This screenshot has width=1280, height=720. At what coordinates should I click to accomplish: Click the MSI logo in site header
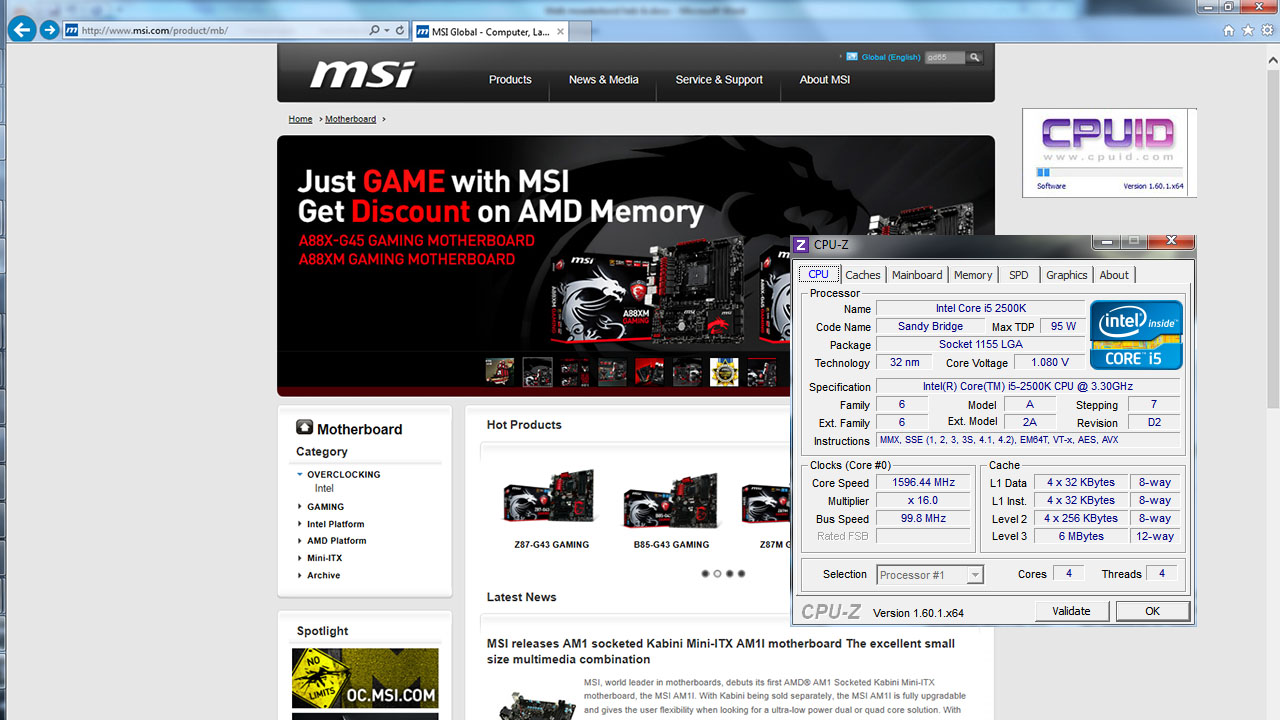pos(362,75)
